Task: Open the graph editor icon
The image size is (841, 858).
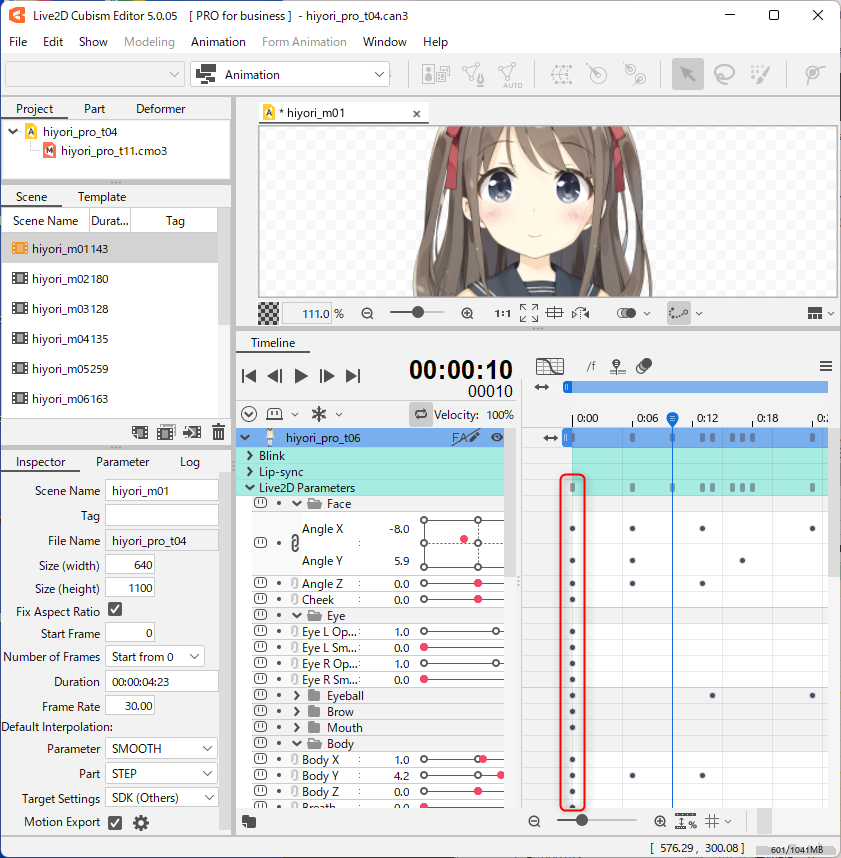Action: tap(549, 366)
